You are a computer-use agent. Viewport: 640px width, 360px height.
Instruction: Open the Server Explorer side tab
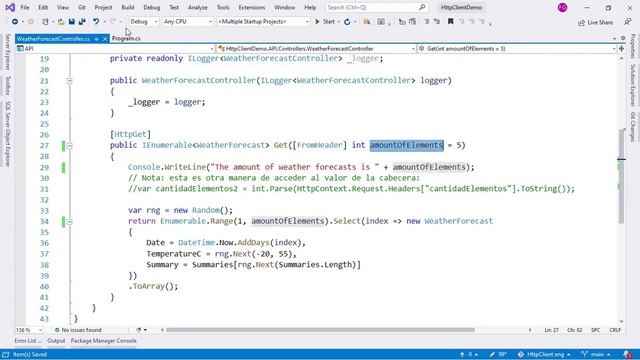pyautogui.click(x=7, y=52)
